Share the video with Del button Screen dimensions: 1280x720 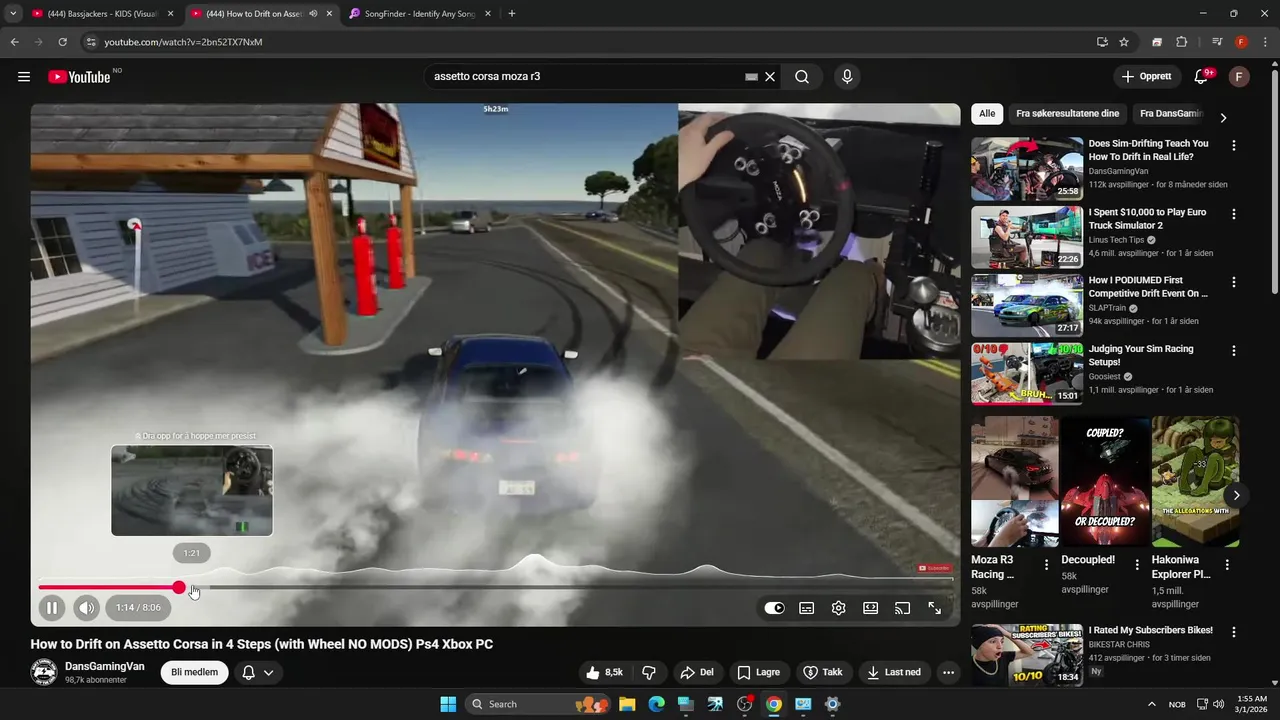point(696,672)
